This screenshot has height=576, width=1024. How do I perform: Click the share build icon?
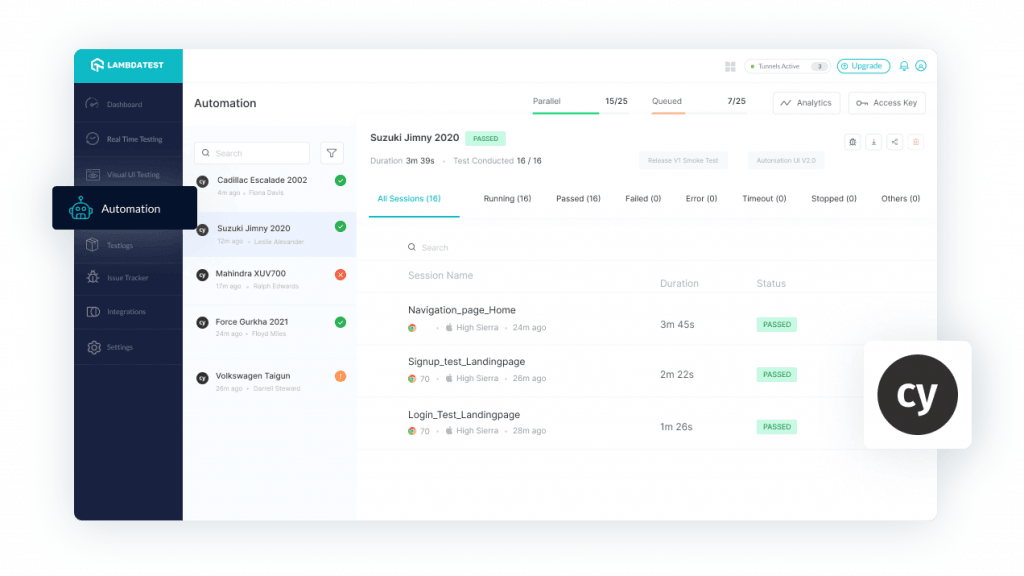click(x=894, y=142)
